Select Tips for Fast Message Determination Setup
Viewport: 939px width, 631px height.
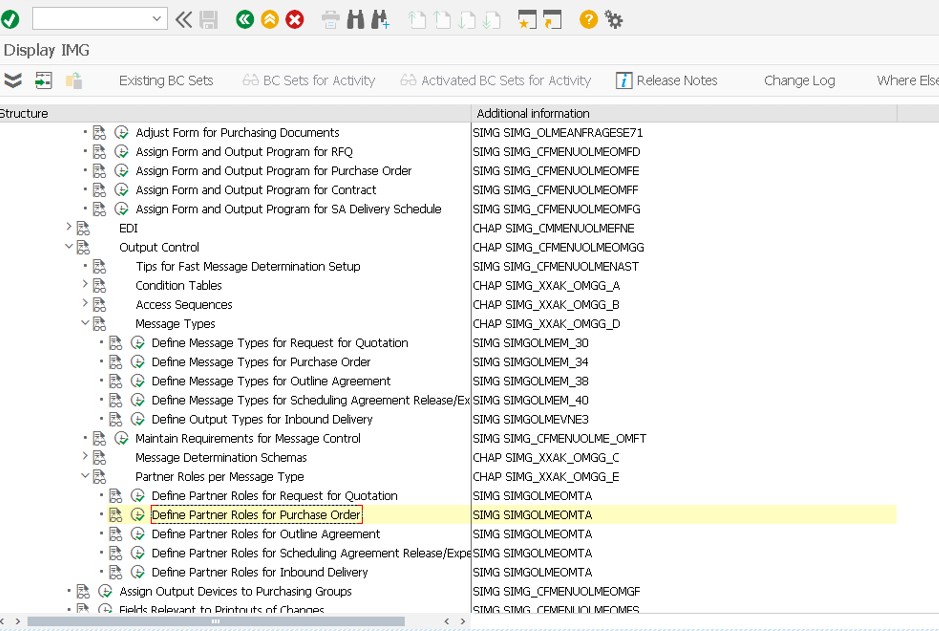click(248, 266)
